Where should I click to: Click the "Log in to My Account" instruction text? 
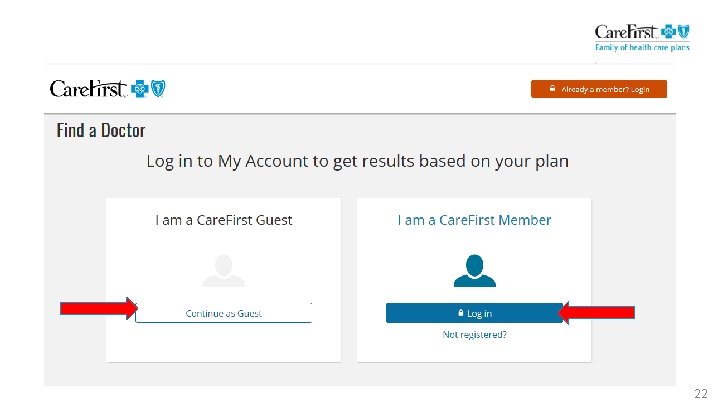click(x=357, y=161)
